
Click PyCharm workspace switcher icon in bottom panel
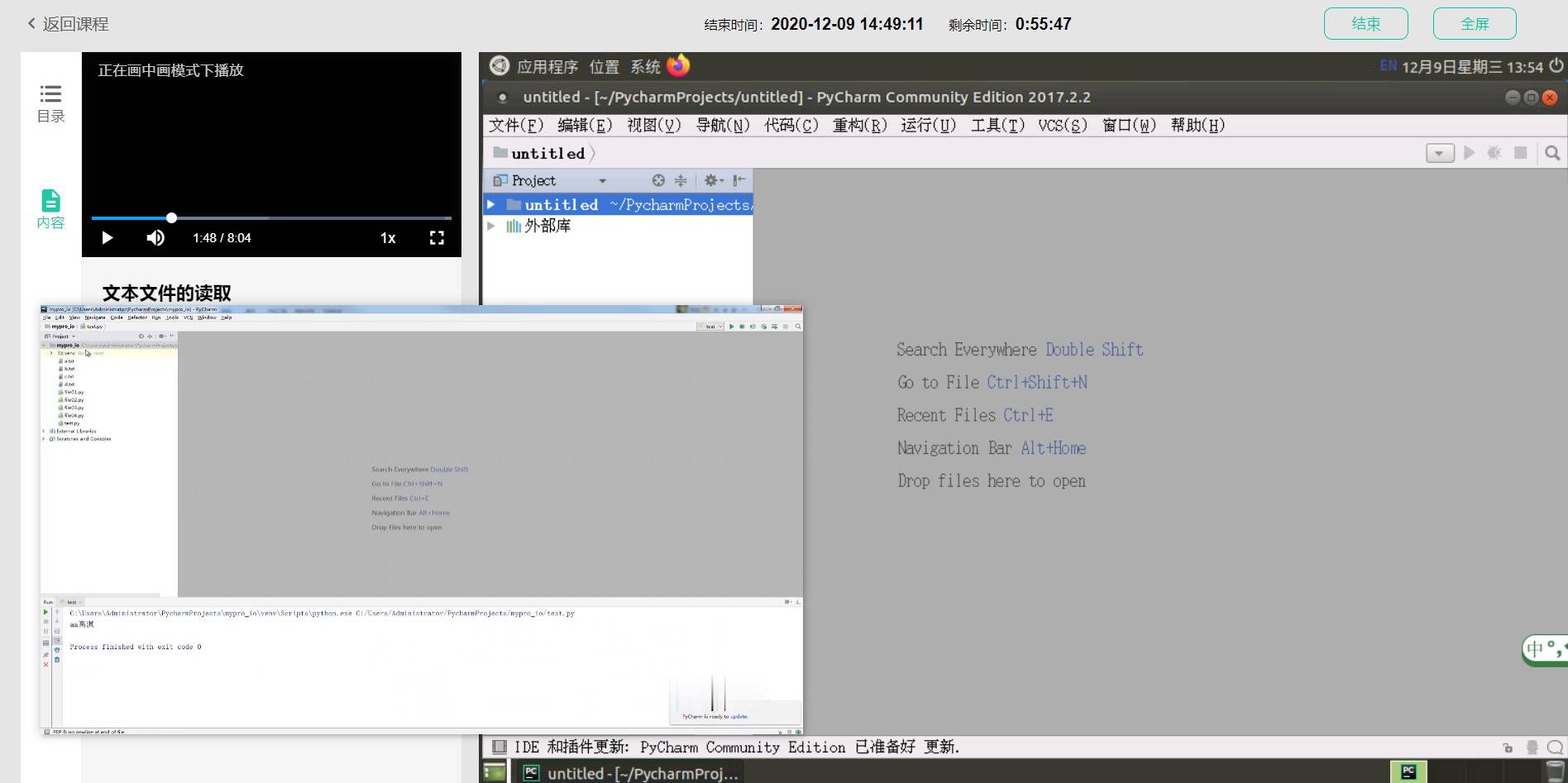(x=1408, y=772)
